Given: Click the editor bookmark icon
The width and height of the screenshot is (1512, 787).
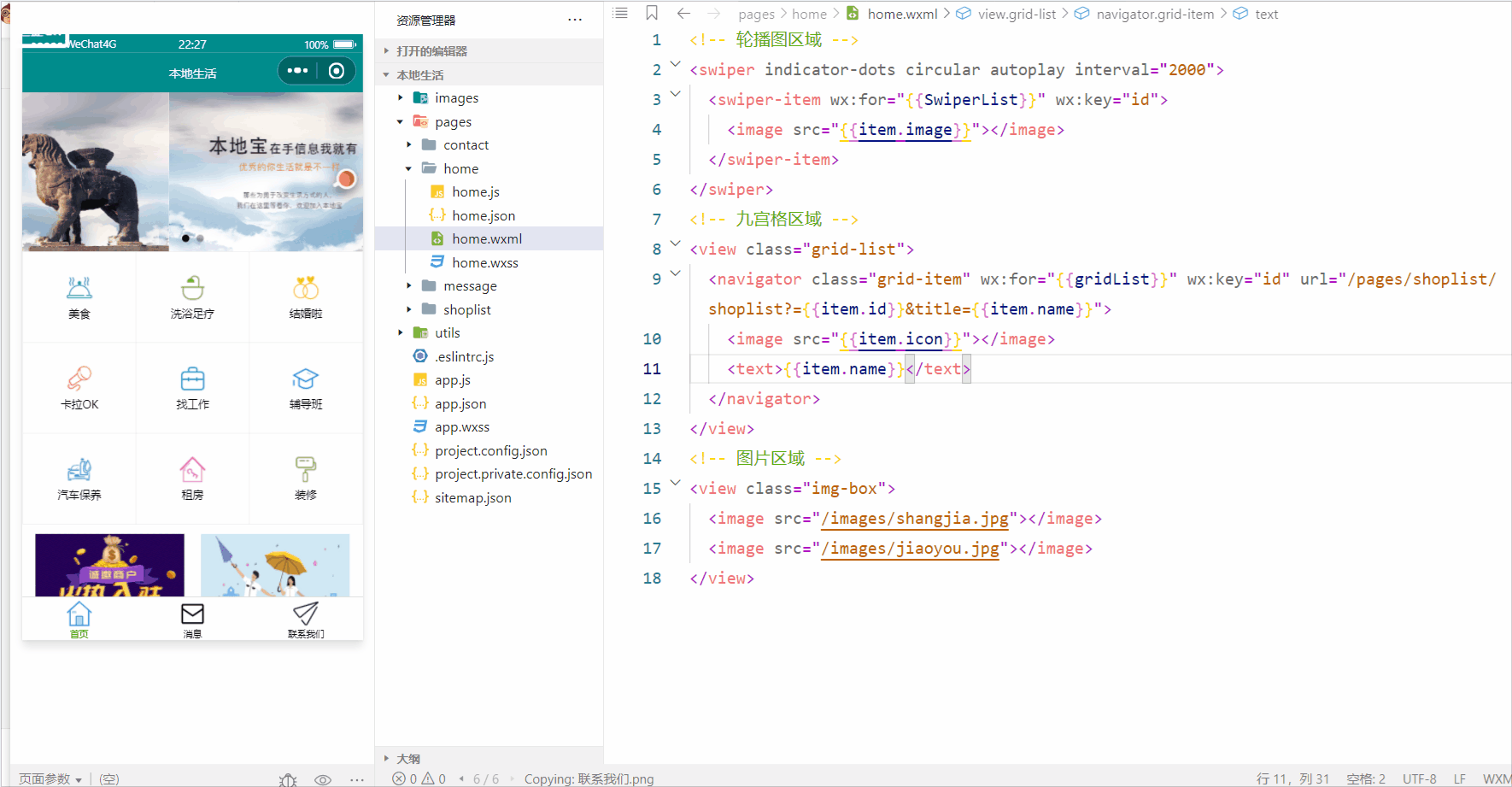Looking at the screenshot, I should click(652, 13).
